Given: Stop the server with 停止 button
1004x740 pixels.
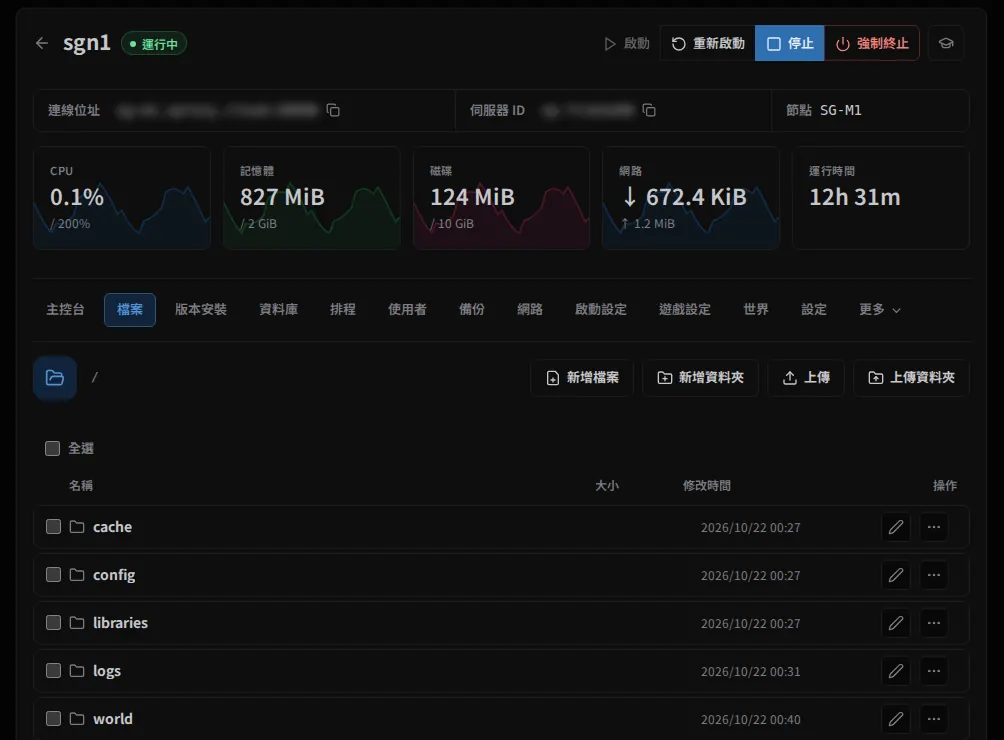Looking at the screenshot, I should point(789,44).
